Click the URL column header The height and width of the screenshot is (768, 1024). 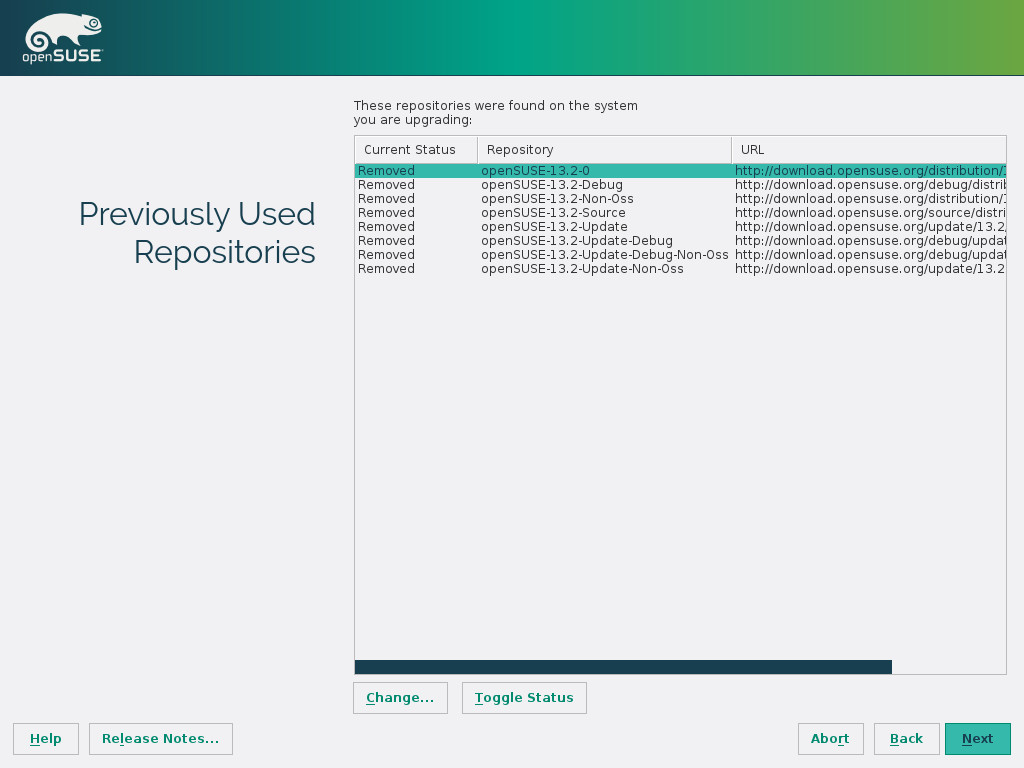[868, 150]
